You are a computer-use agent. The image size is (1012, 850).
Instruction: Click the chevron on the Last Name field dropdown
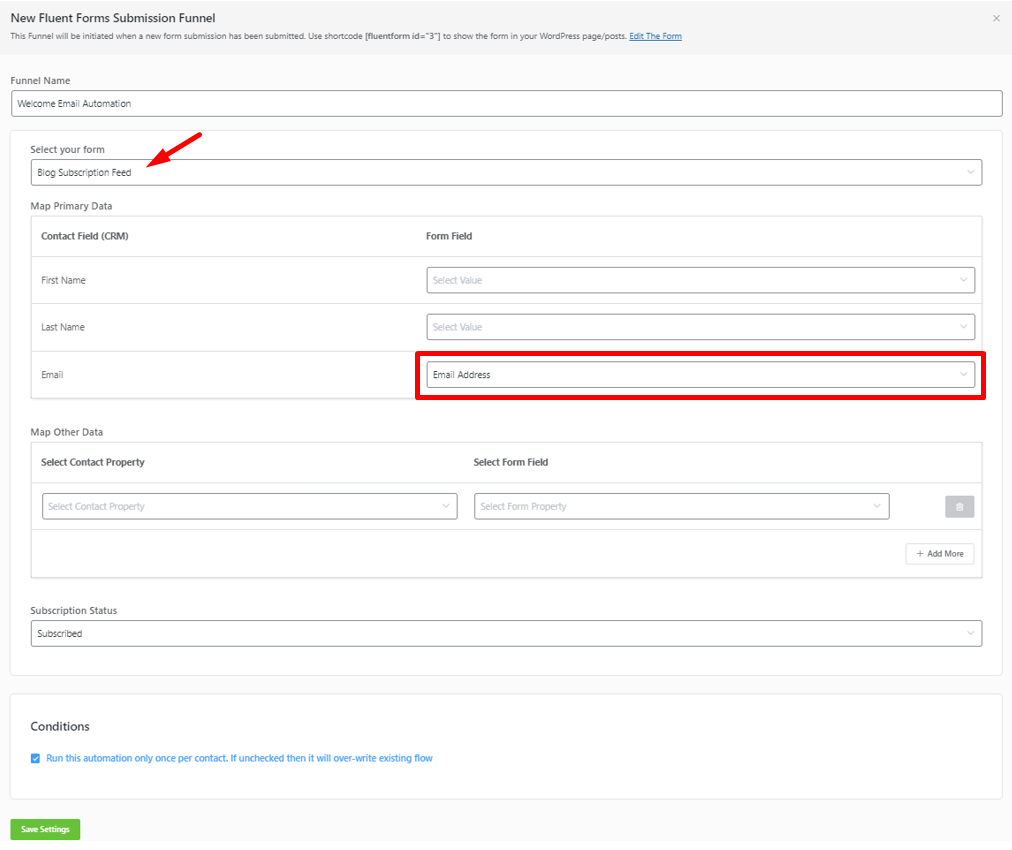point(963,326)
